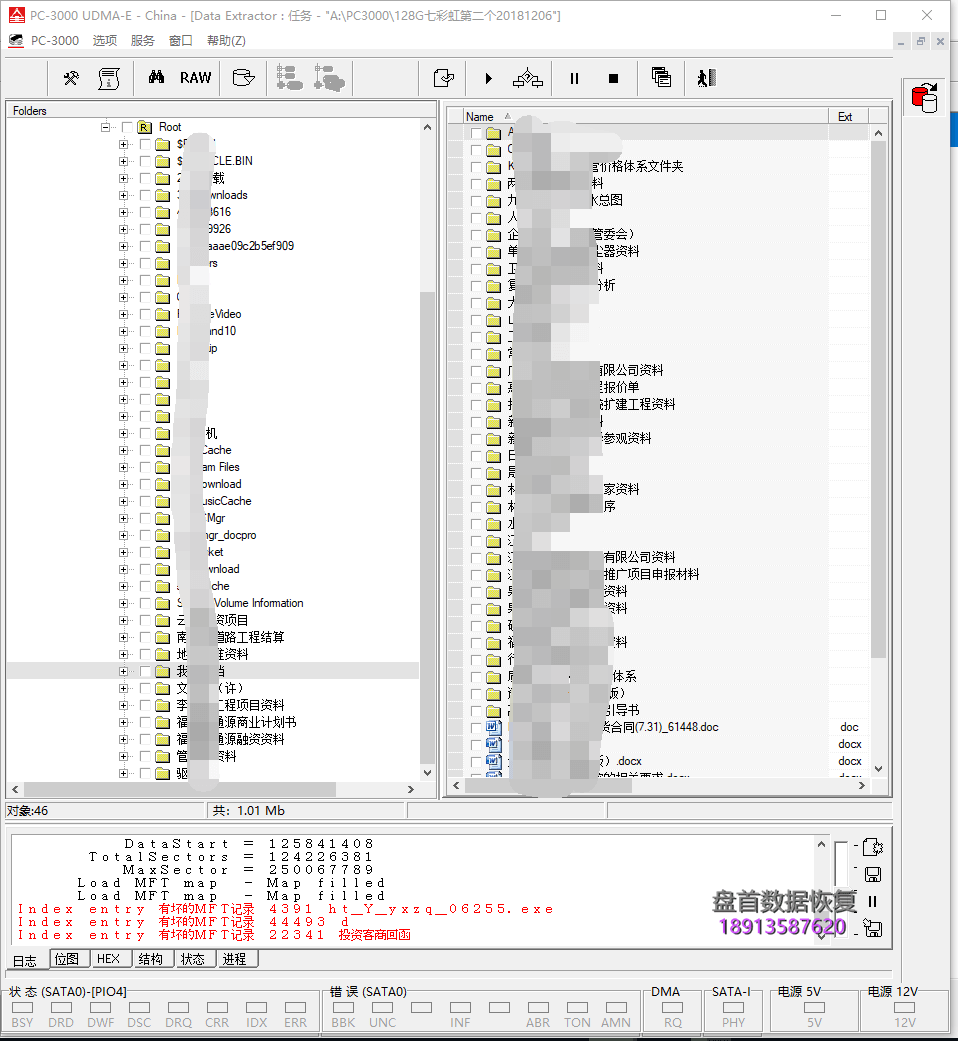Click the folder tree structure icon
Screen dimensions: 958x1041
click(x=289, y=78)
